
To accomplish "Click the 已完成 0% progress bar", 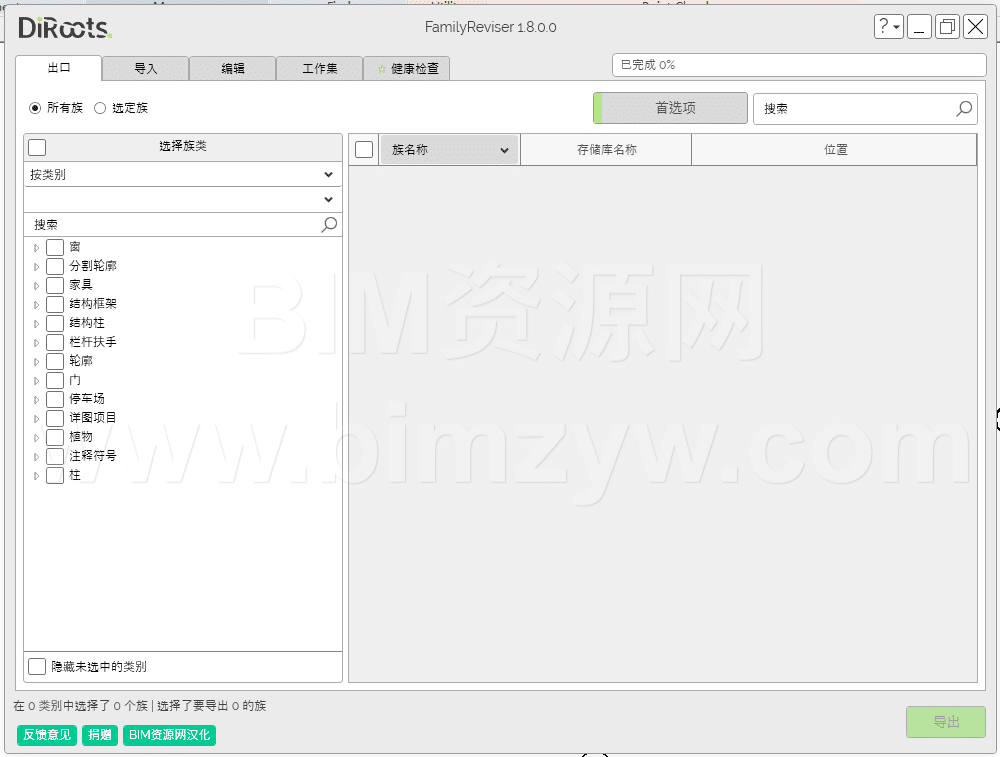I will [798, 65].
